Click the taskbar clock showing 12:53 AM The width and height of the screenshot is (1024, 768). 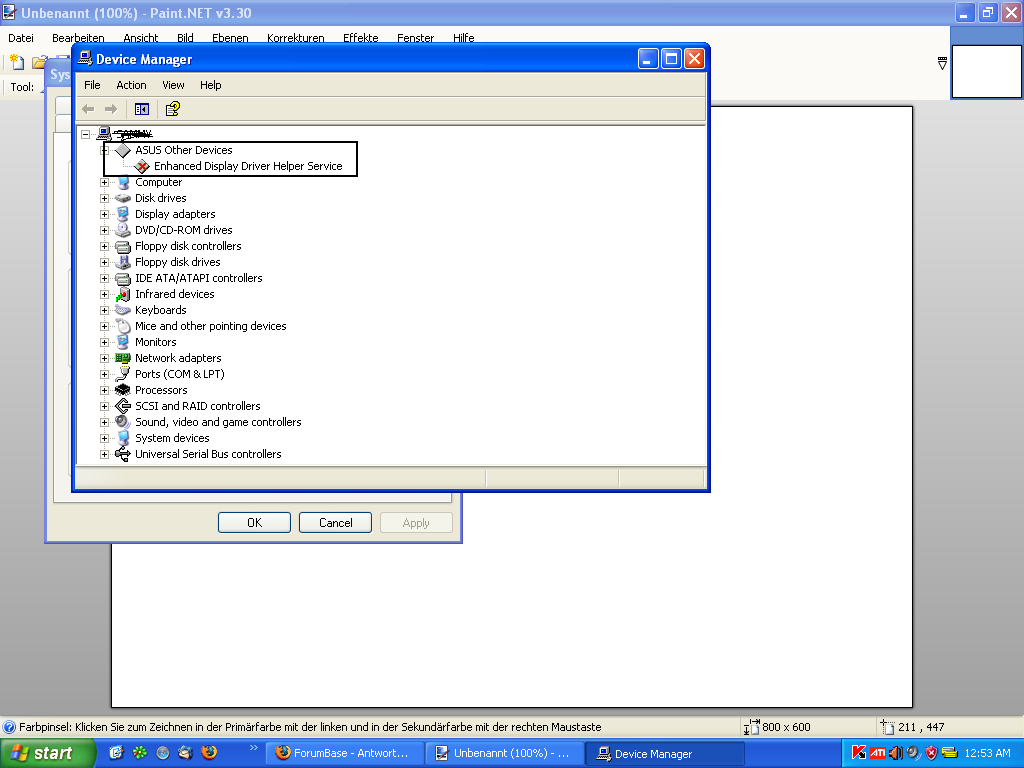point(987,753)
